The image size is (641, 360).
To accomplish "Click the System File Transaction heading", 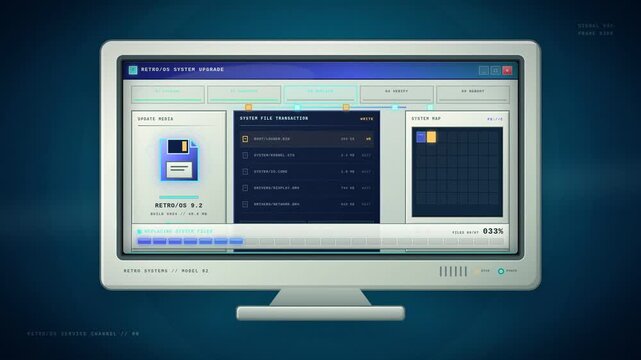I will [x=274, y=119].
